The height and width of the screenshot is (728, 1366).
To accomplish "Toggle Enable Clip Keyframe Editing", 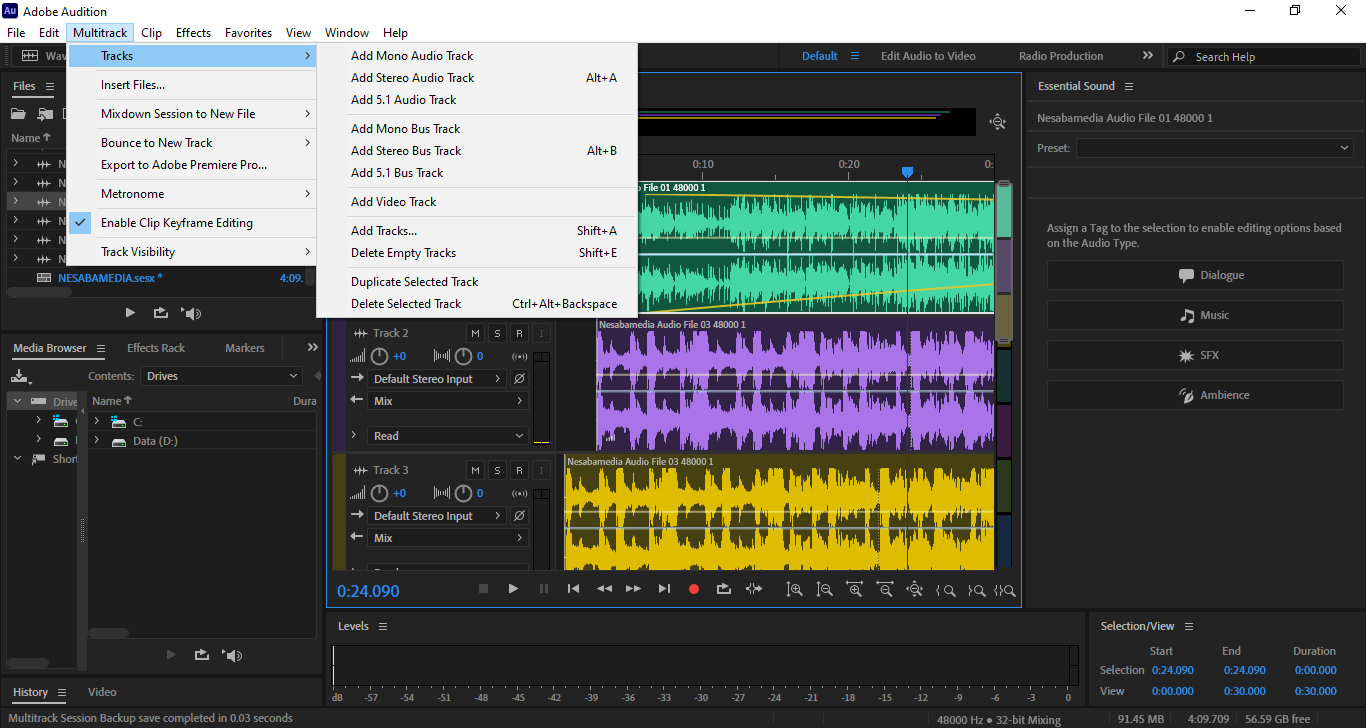I will [176, 223].
